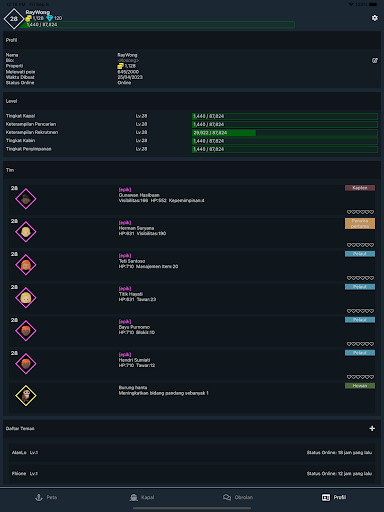Edit profile using the pencil icon
384x512 pixels.
pyautogui.click(x=375, y=60)
